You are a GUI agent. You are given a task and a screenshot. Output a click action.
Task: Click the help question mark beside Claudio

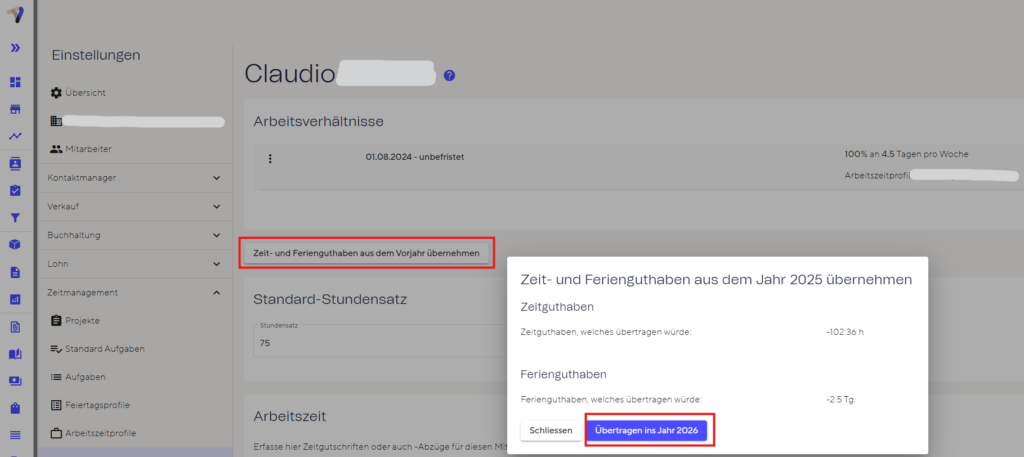449,75
